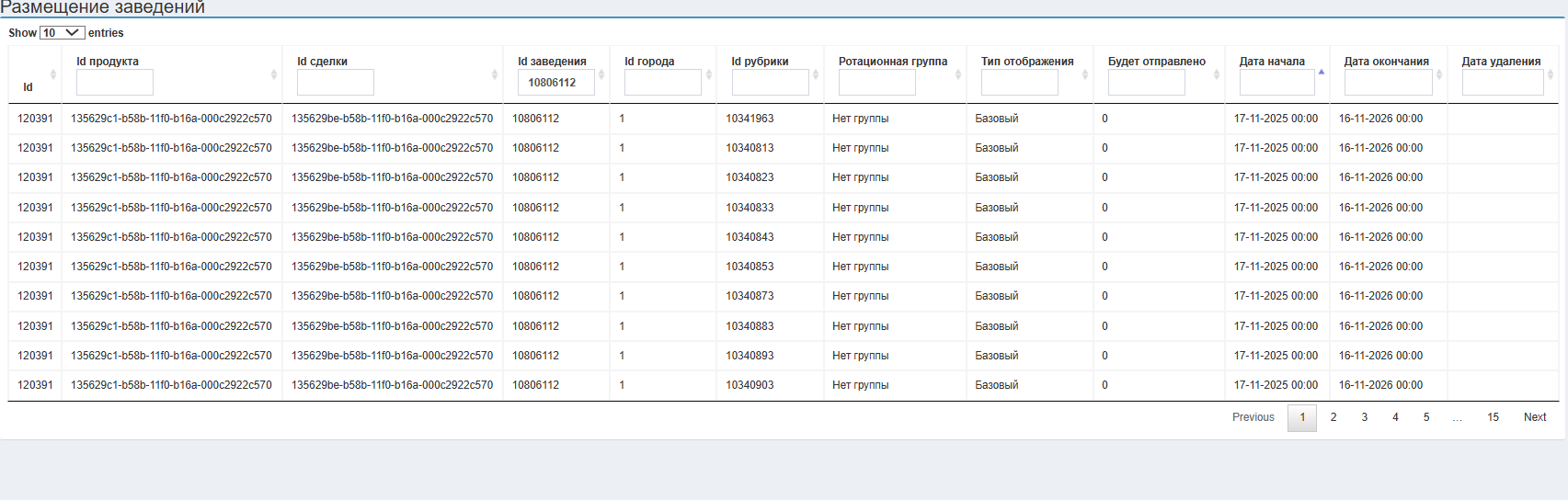Sort by Id рубрики using arrow icon
Viewport: 1568px width, 500px height.
pyautogui.click(x=816, y=74)
